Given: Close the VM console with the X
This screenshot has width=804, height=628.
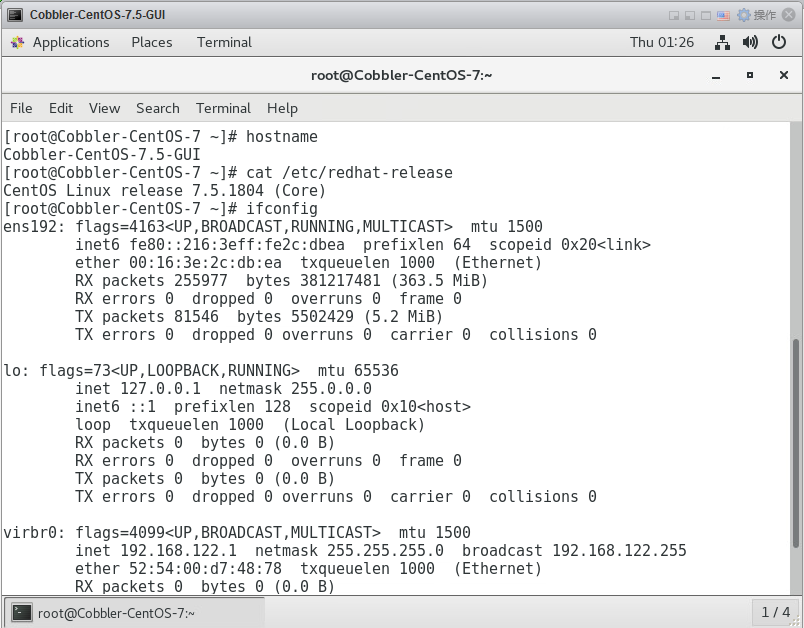Looking at the screenshot, I should pos(789,15).
